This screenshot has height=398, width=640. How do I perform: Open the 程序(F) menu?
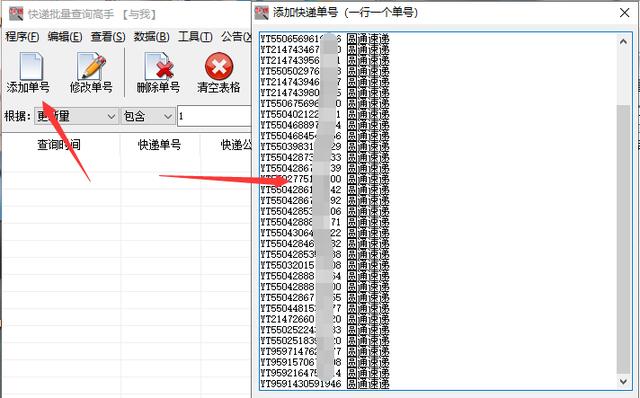[x=22, y=37]
